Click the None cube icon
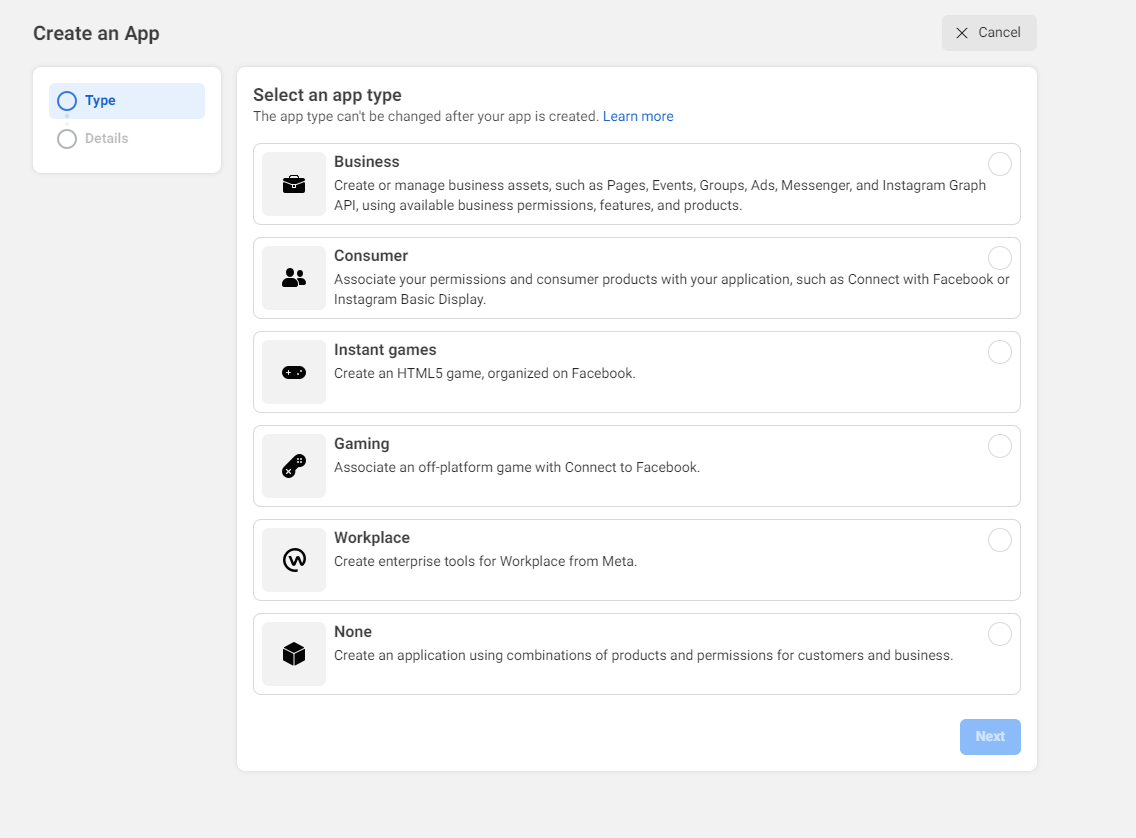The height and width of the screenshot is (838, 1136). (293, 654)
